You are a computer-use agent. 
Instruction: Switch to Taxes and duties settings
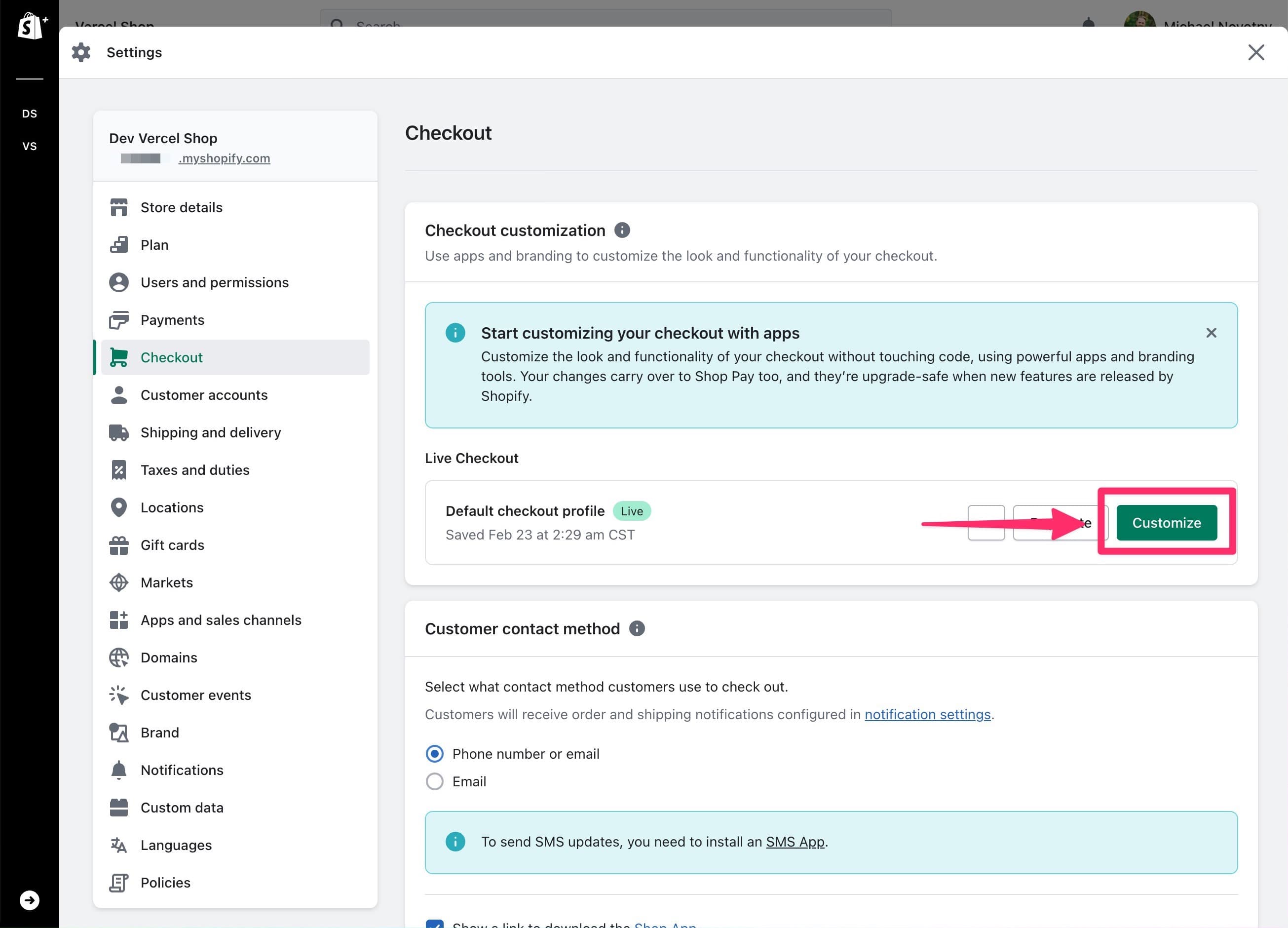coord(195,470)
